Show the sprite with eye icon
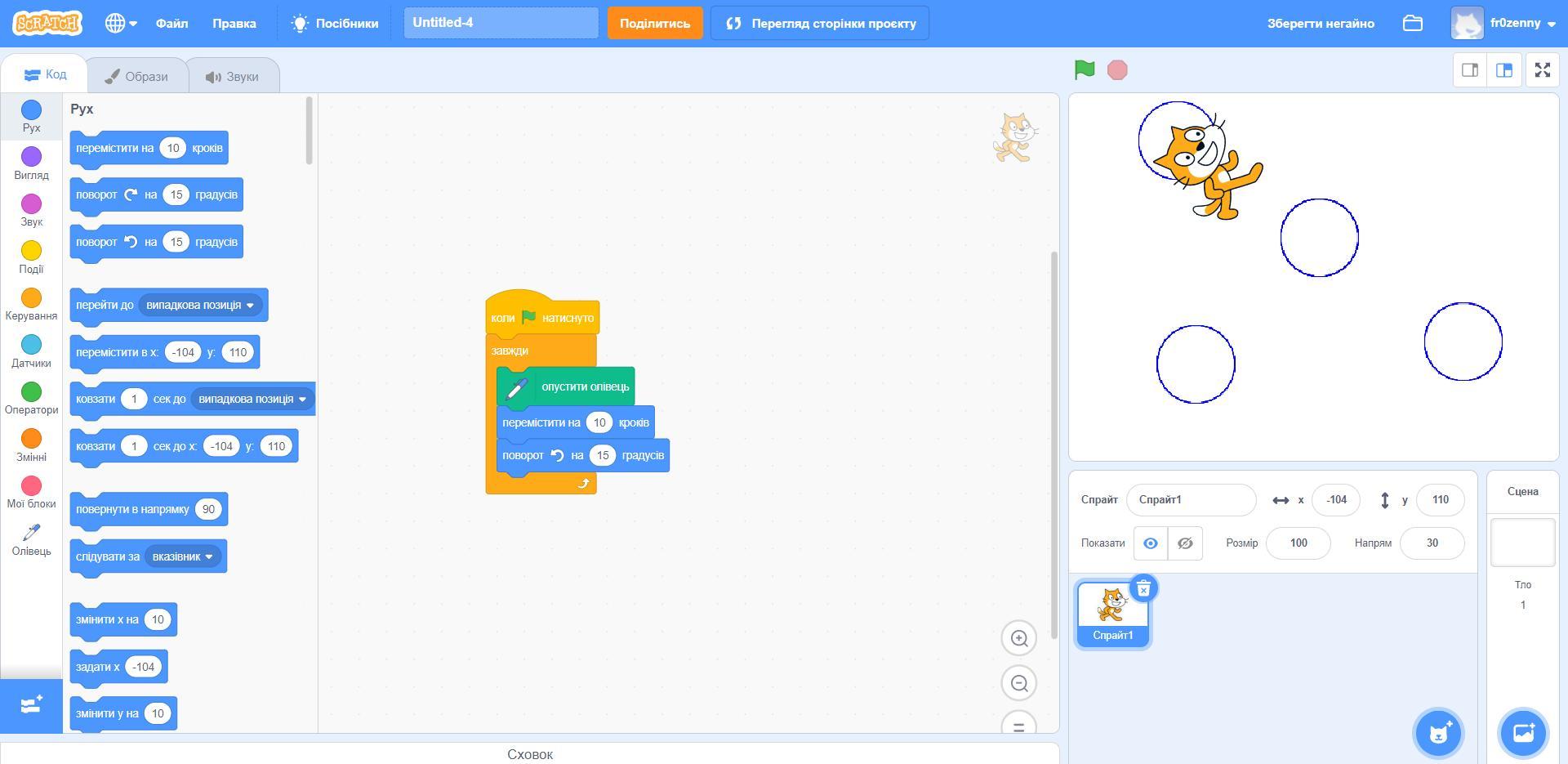This screenshot has width=1568, height=764. pyautogui.click(x=1151, y=543)
